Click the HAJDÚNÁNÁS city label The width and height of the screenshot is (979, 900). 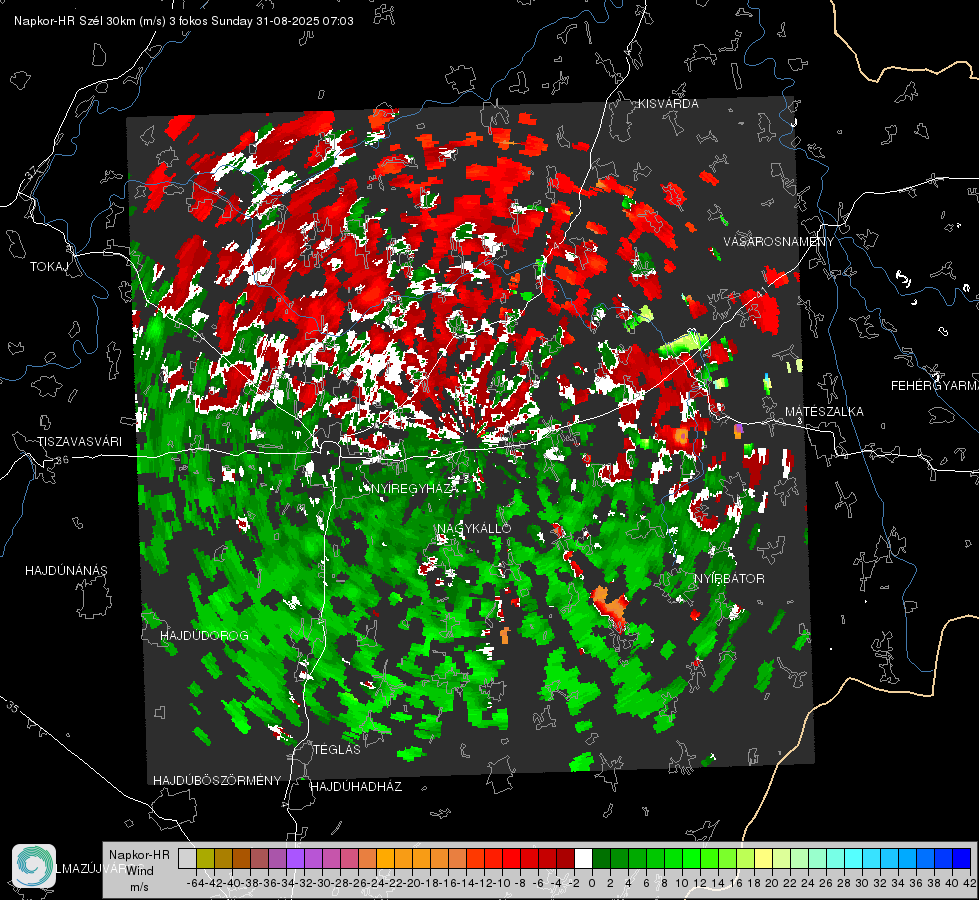coord(66,570)
